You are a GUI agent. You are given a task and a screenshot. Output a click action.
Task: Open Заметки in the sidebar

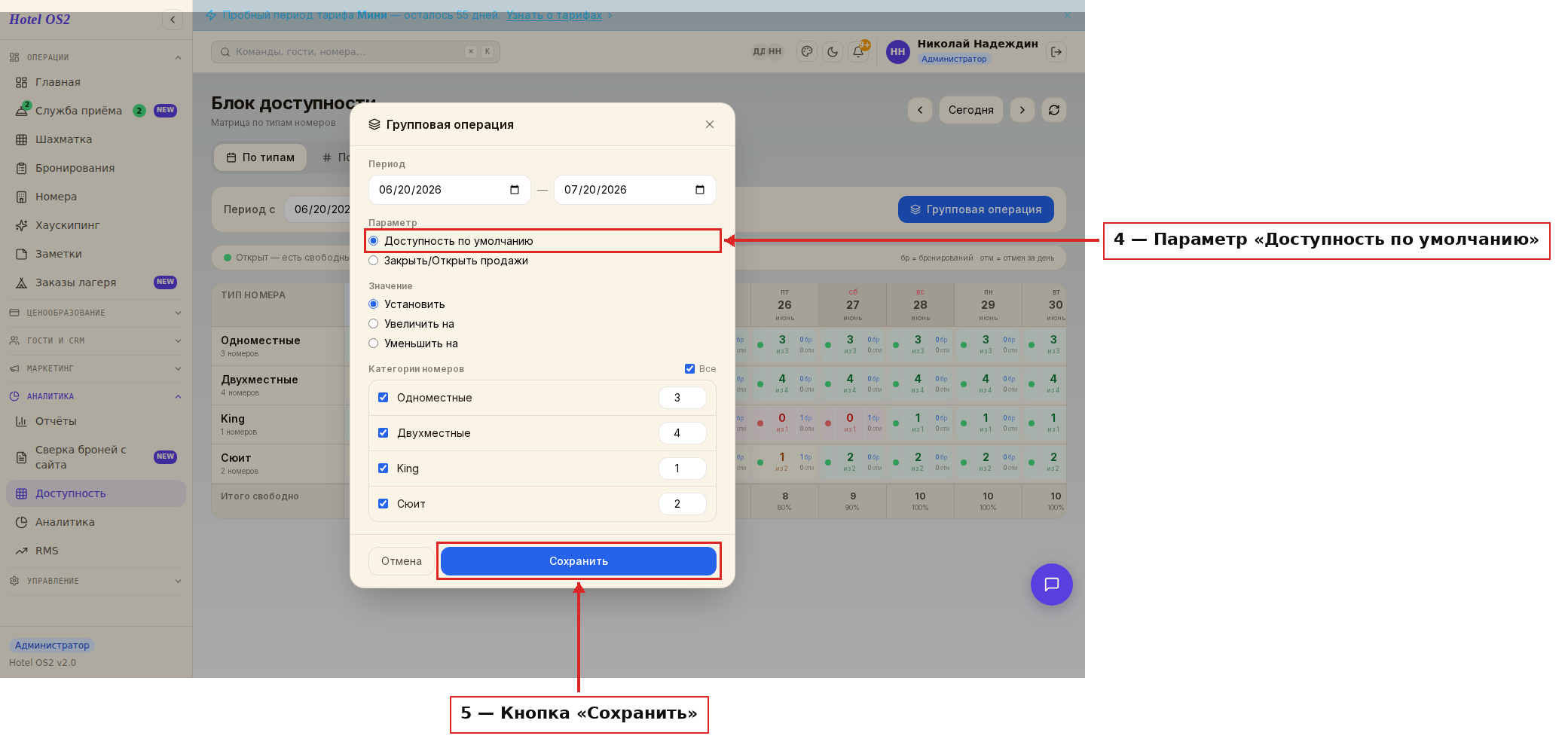click(95, 254)
